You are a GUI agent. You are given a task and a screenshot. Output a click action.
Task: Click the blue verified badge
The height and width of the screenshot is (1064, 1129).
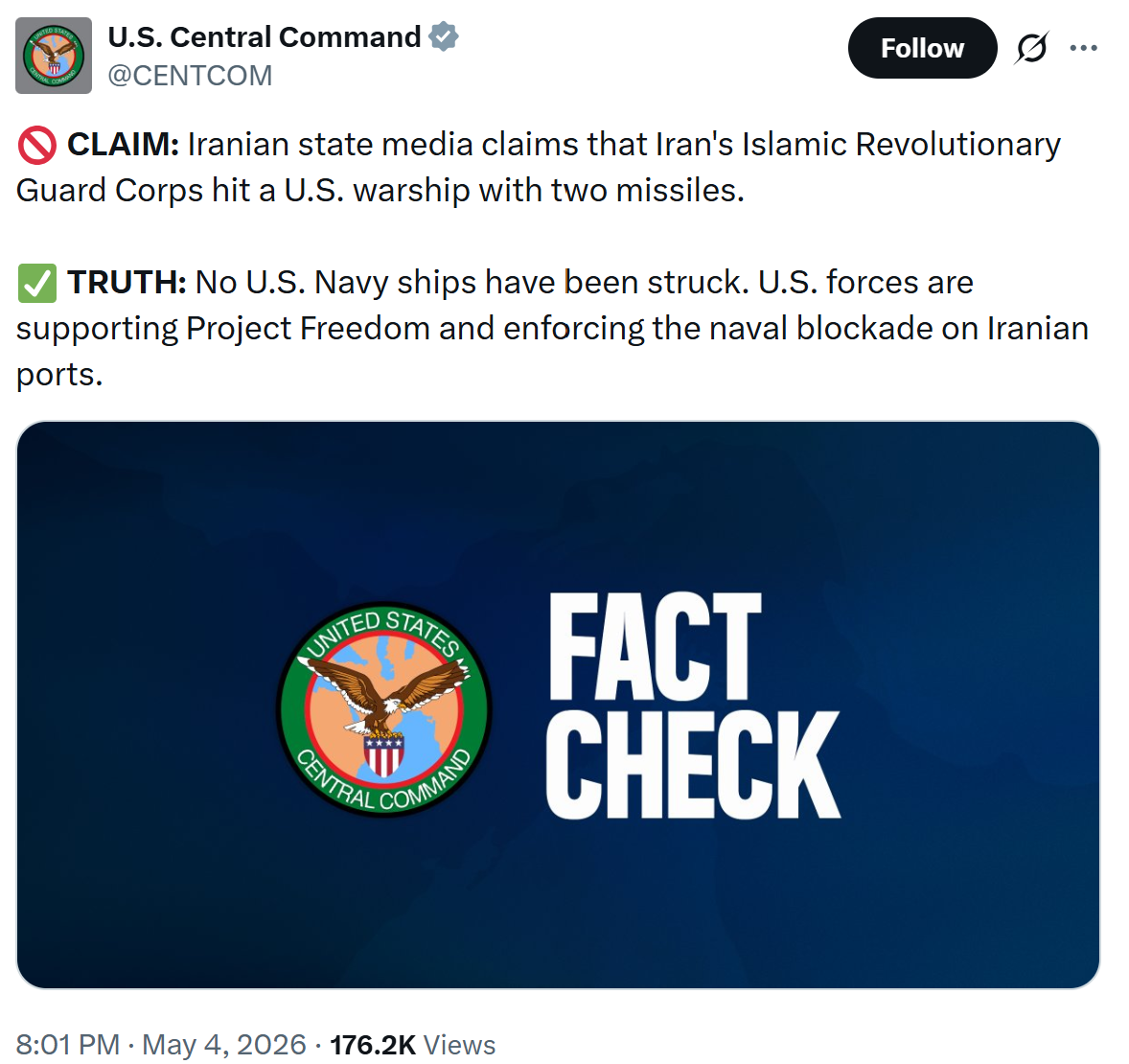(444, 36)
